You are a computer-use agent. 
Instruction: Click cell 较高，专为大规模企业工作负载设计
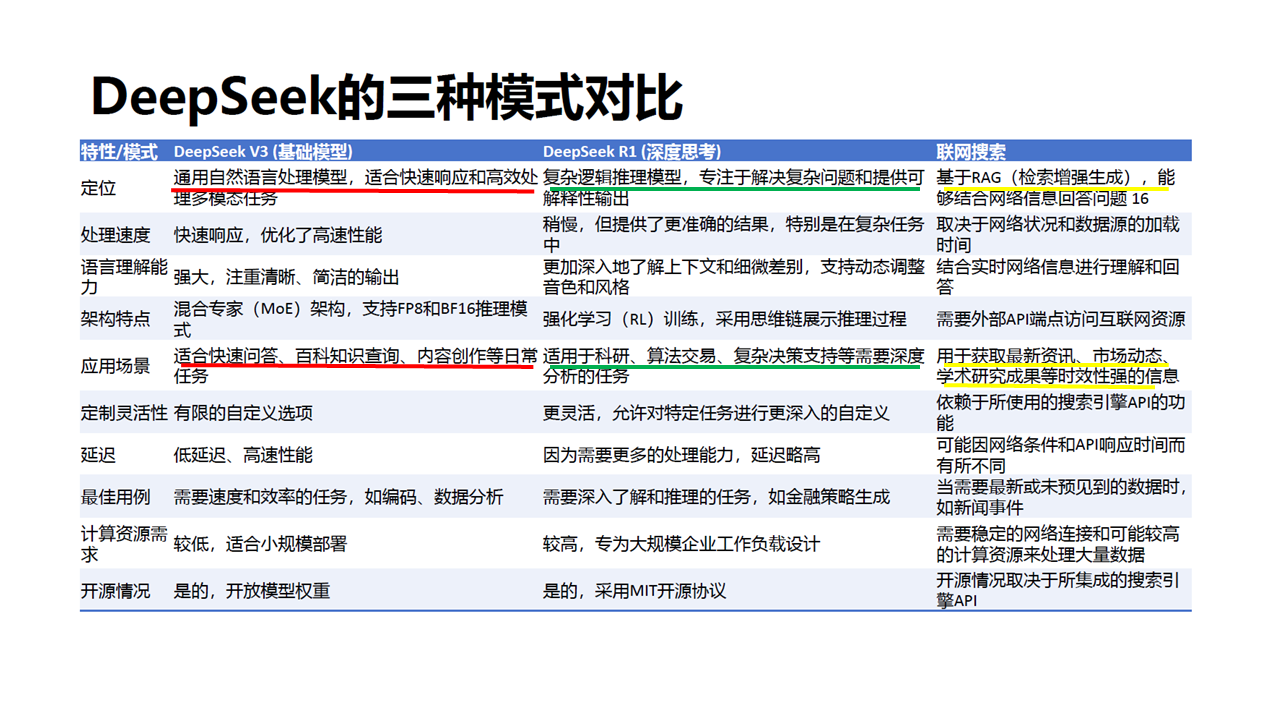tap(682, 544)
